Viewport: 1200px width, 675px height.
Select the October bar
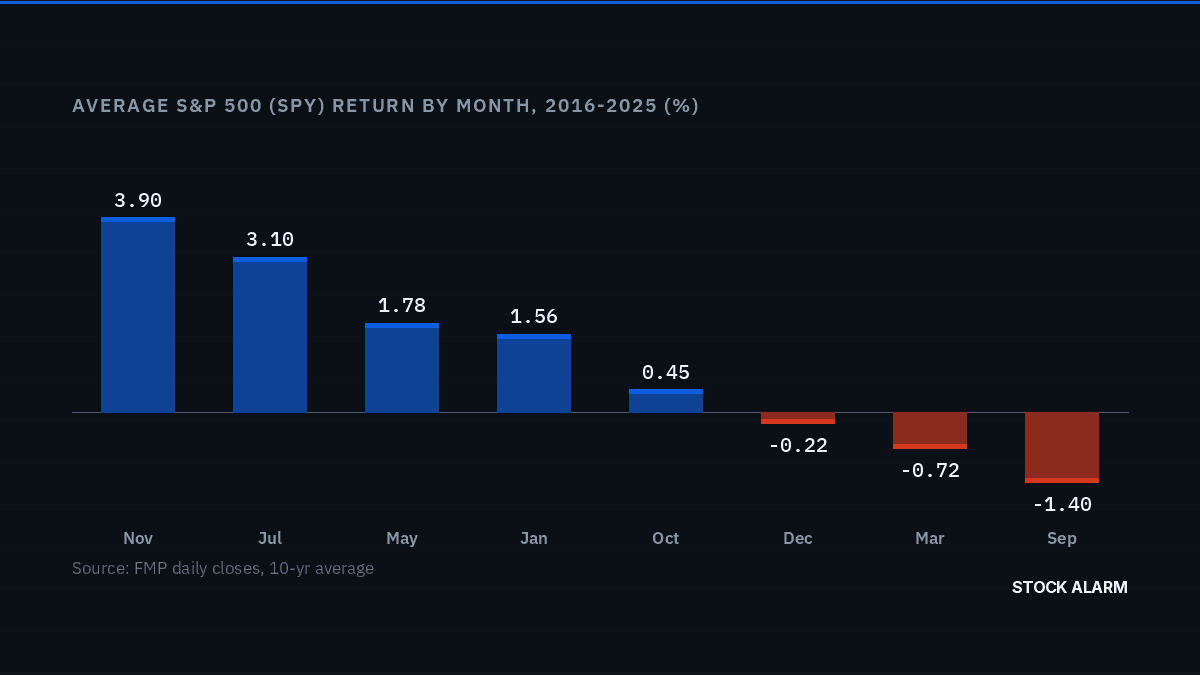tap(666, 401)
